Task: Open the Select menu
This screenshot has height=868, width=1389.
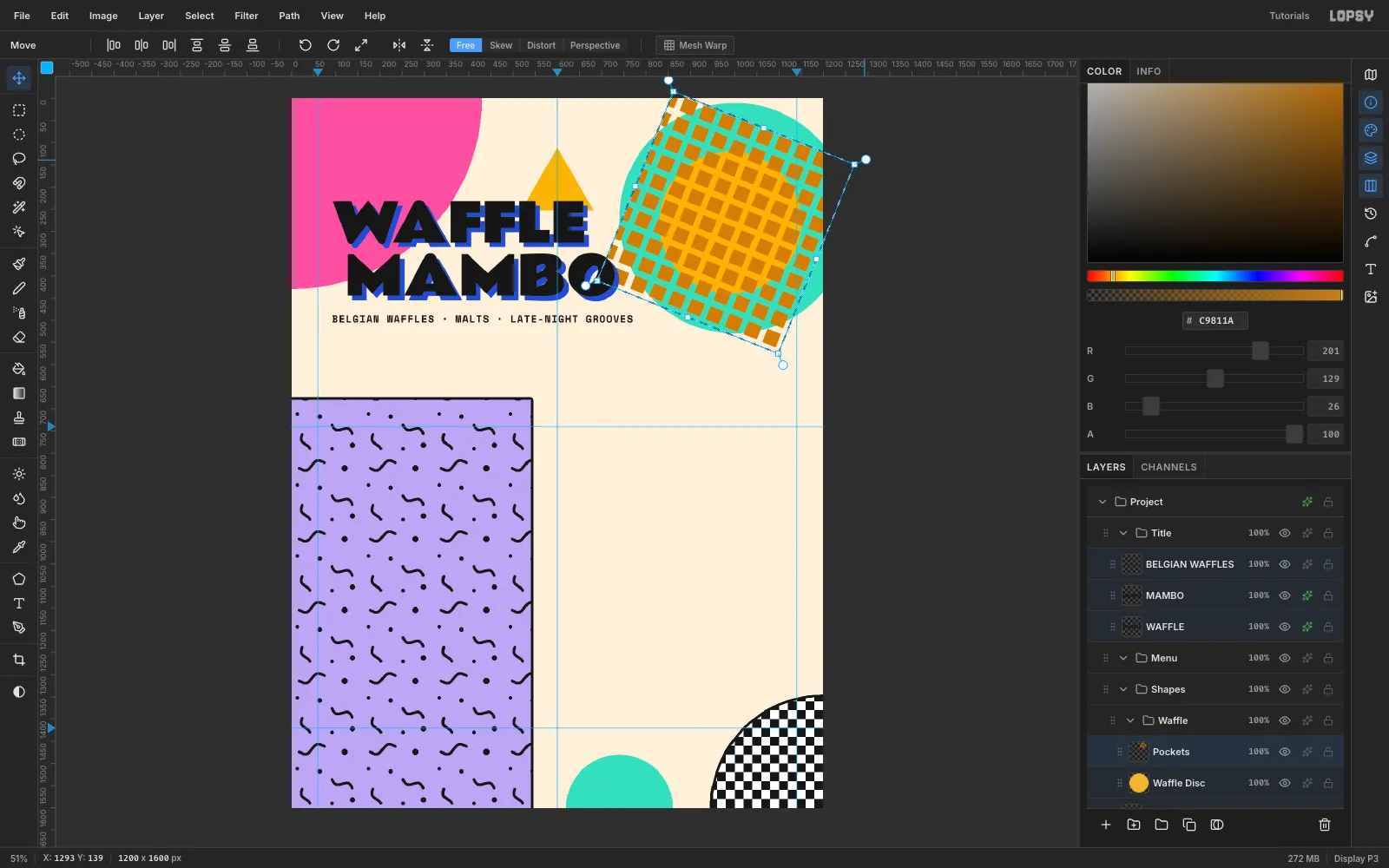Action: click(200, 16)
